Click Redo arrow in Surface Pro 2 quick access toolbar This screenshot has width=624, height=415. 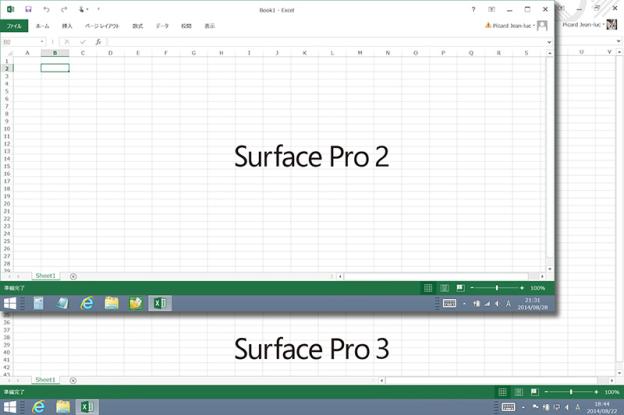(64, 9)
